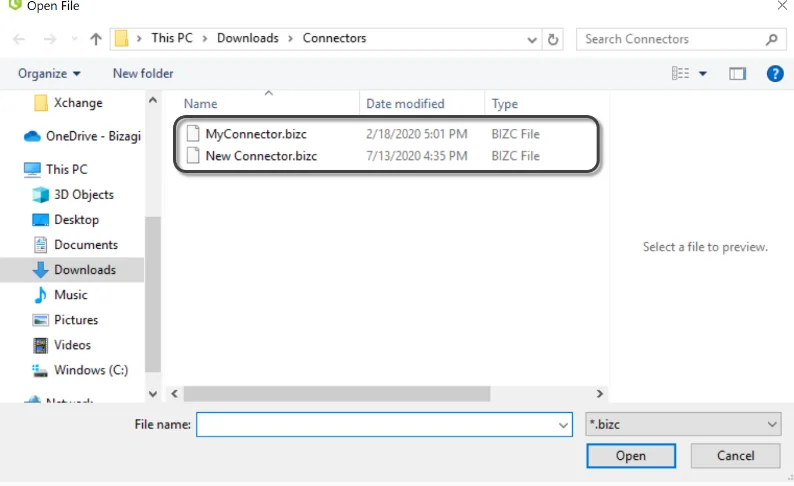794x486 pixels.
Task: Open Downloads in the sidebar
Action: pos(85,270)
